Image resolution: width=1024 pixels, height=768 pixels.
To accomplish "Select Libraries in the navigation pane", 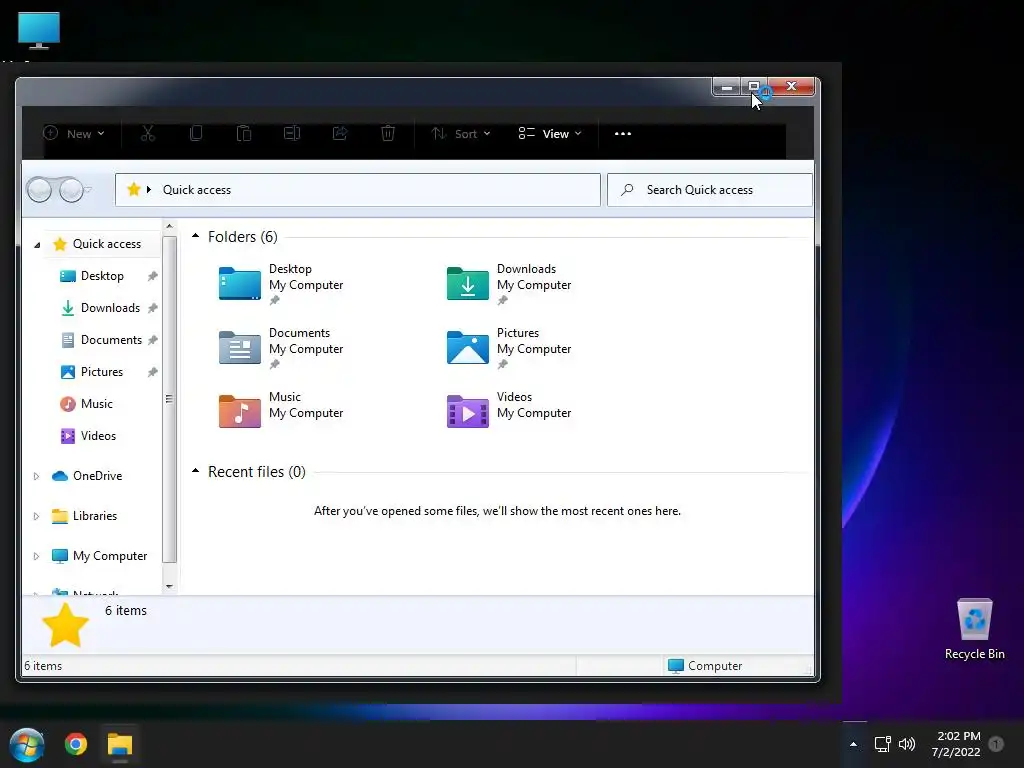I will point(95,516).
